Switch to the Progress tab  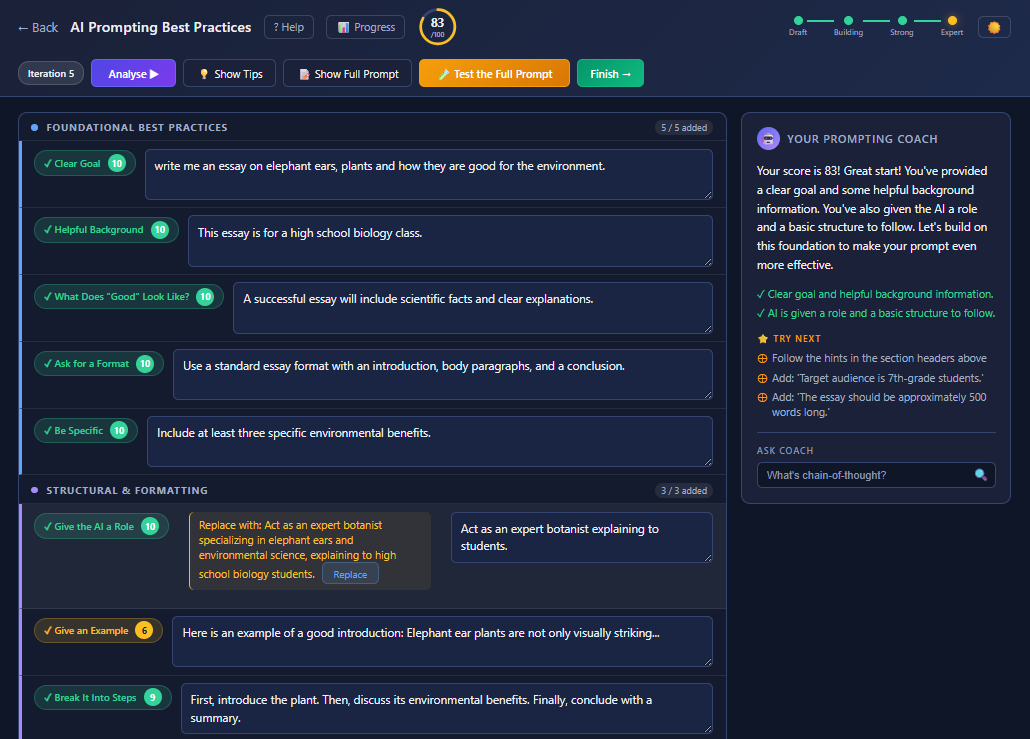(365, 27)
